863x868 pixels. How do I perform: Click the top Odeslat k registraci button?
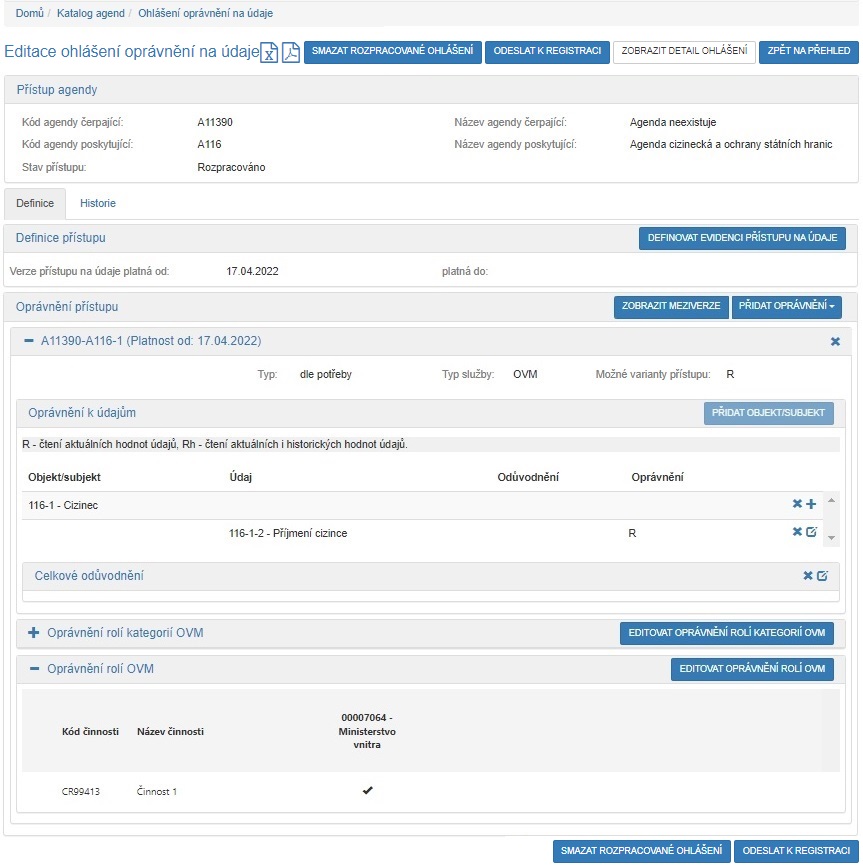click(x=547, y=52)
